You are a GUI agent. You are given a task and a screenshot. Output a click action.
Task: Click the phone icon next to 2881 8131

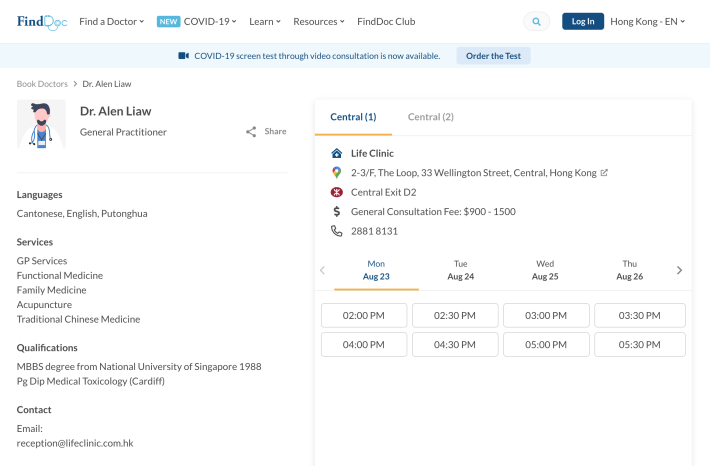(x=337, y=231)
